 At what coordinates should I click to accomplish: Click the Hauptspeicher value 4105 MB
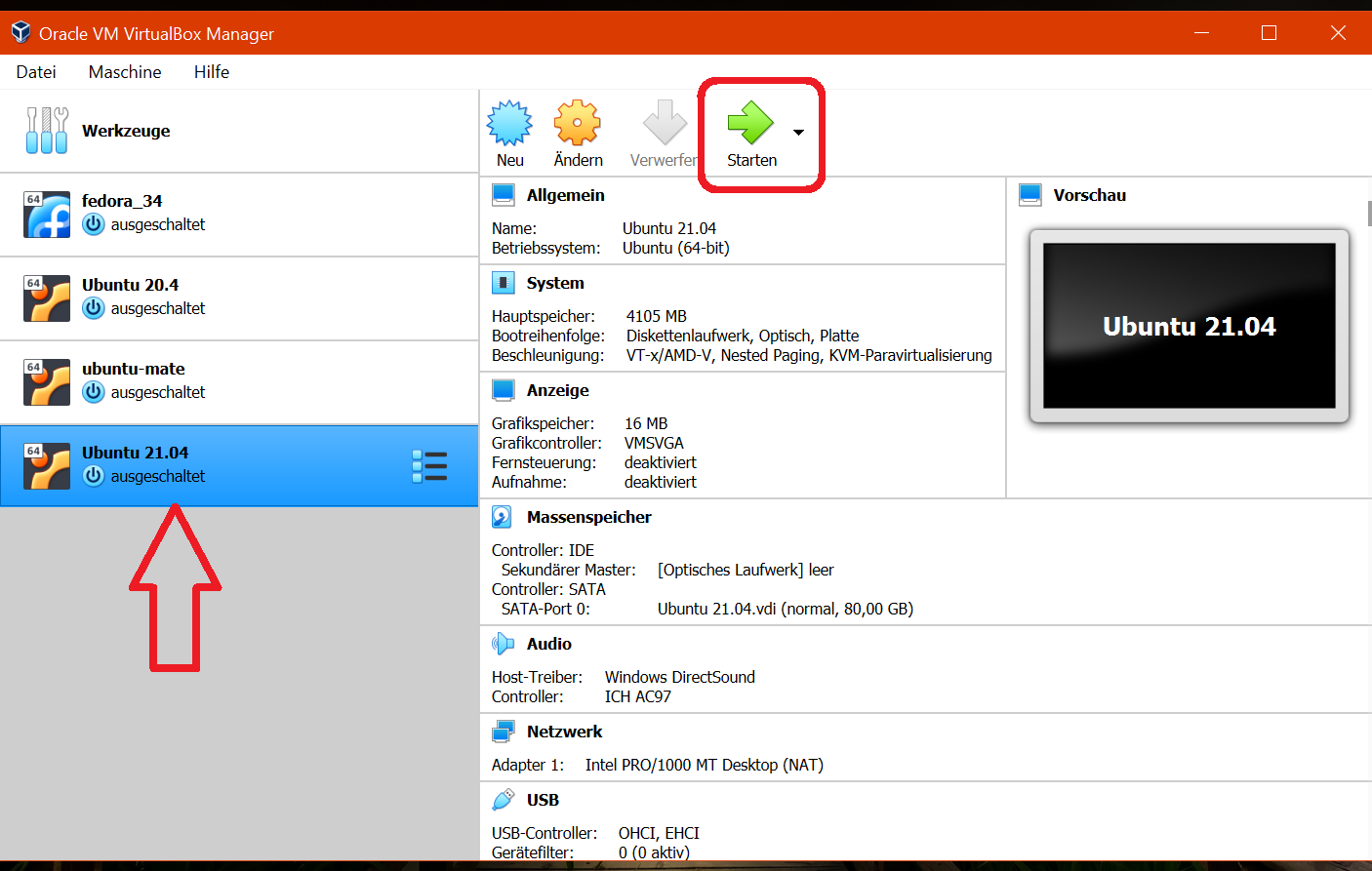tap(657, 316)
